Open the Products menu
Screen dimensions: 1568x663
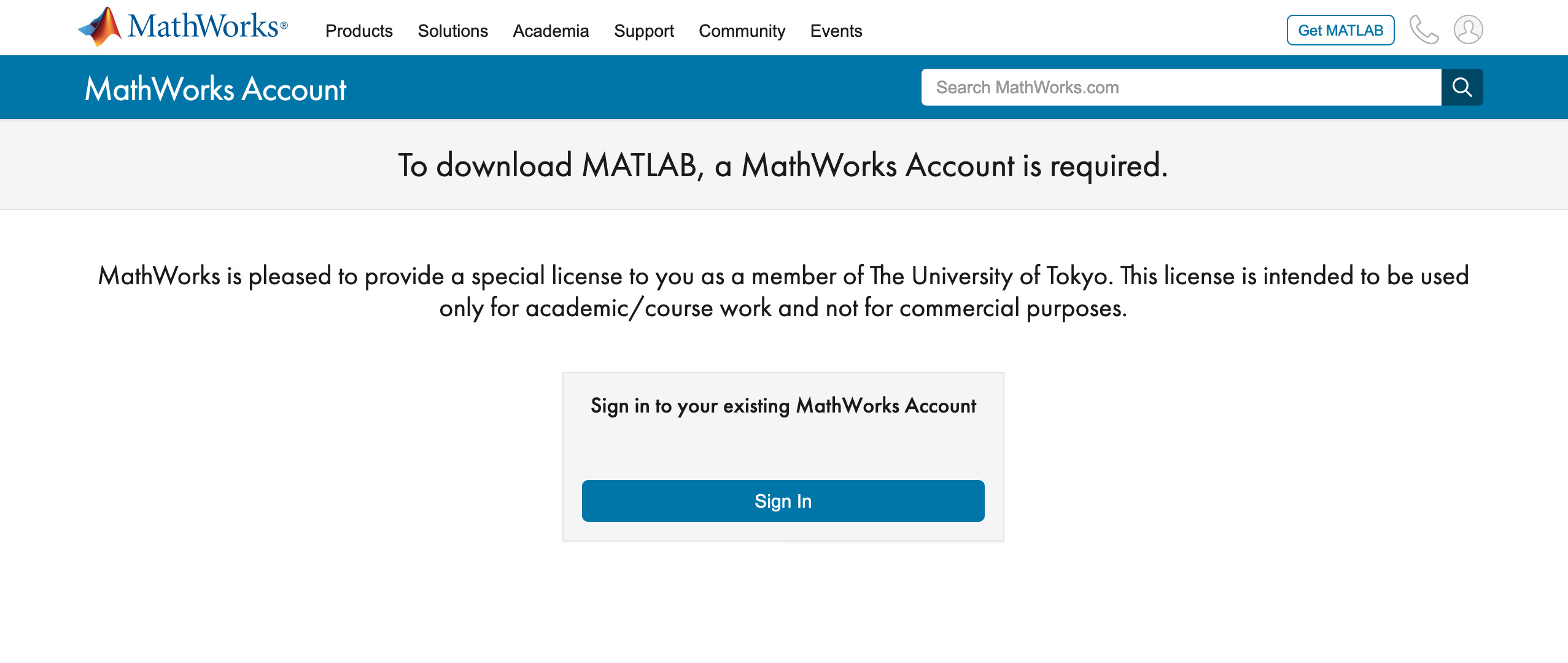359,31
